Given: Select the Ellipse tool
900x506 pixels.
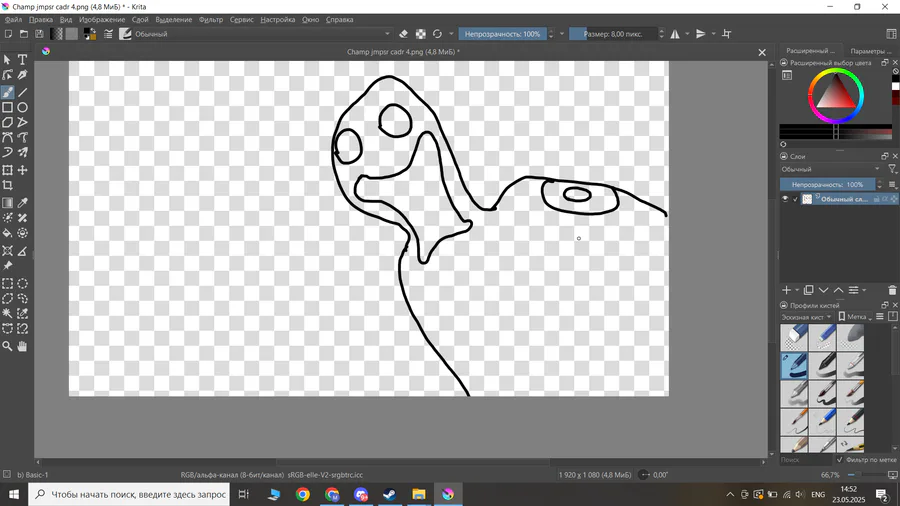Looking at the screenshot, I should (x=22, y=107).
